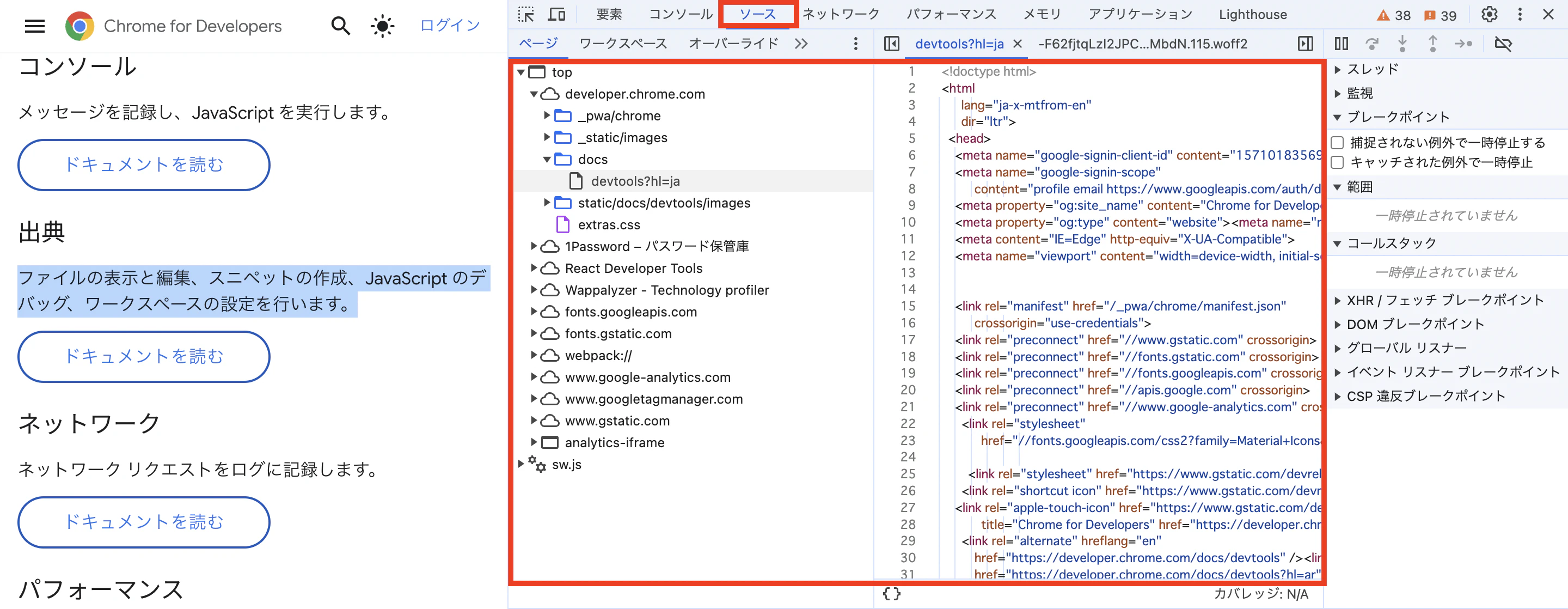The image size is (1568, 609).
Task: Enable pause on caught exceptions checkbox
Action: pos(1337,162)
